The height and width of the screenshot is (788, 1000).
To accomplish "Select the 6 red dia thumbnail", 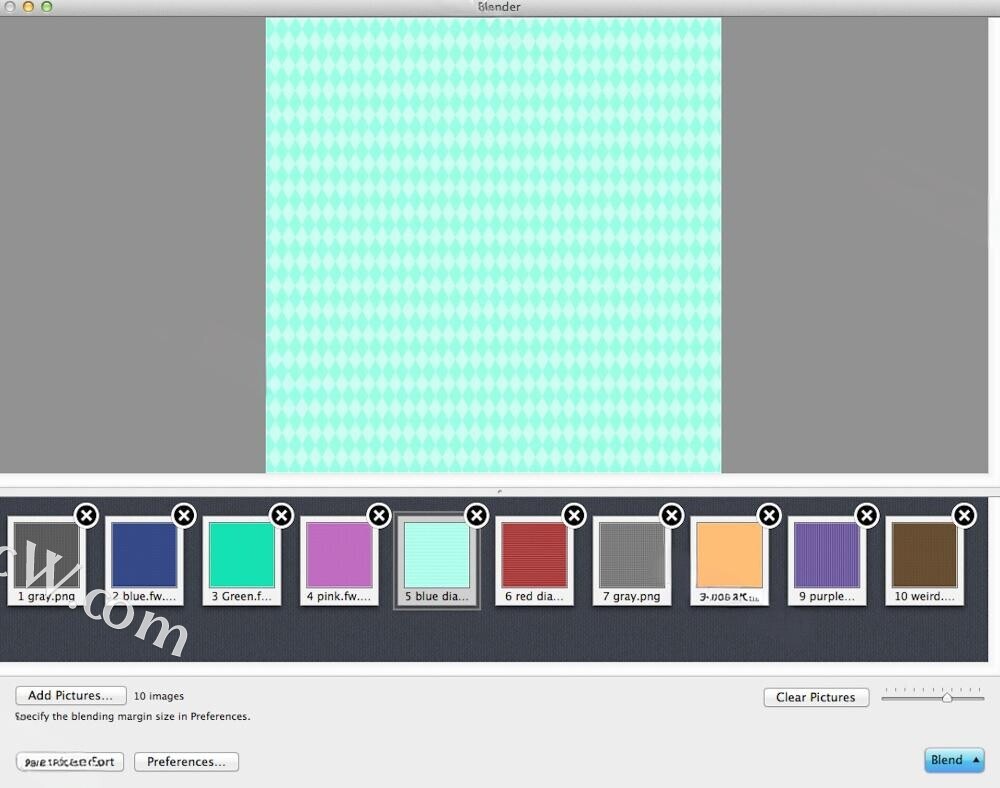I will [x=534, y=561].
